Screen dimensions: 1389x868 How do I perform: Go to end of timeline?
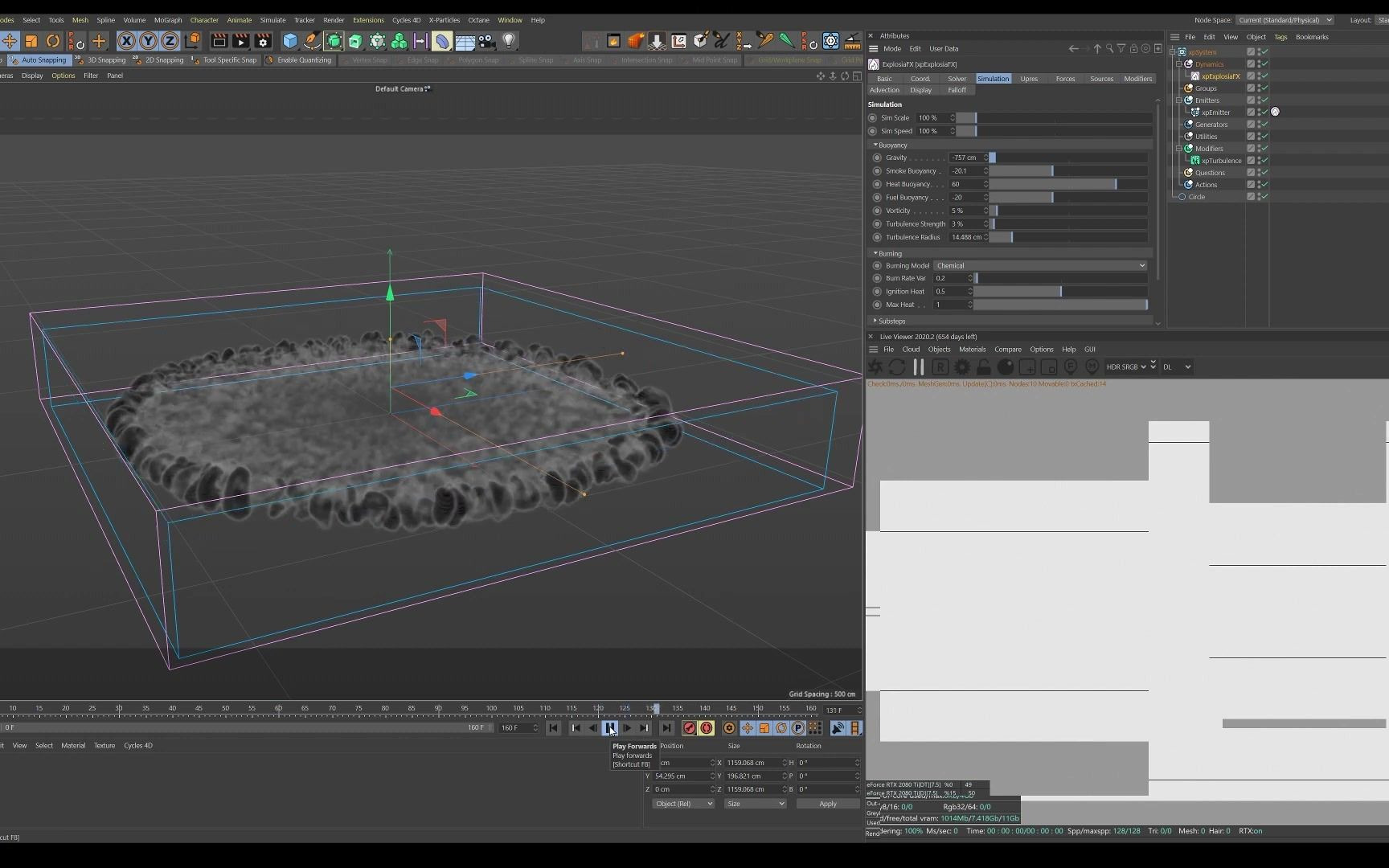(x=666, y=728)
